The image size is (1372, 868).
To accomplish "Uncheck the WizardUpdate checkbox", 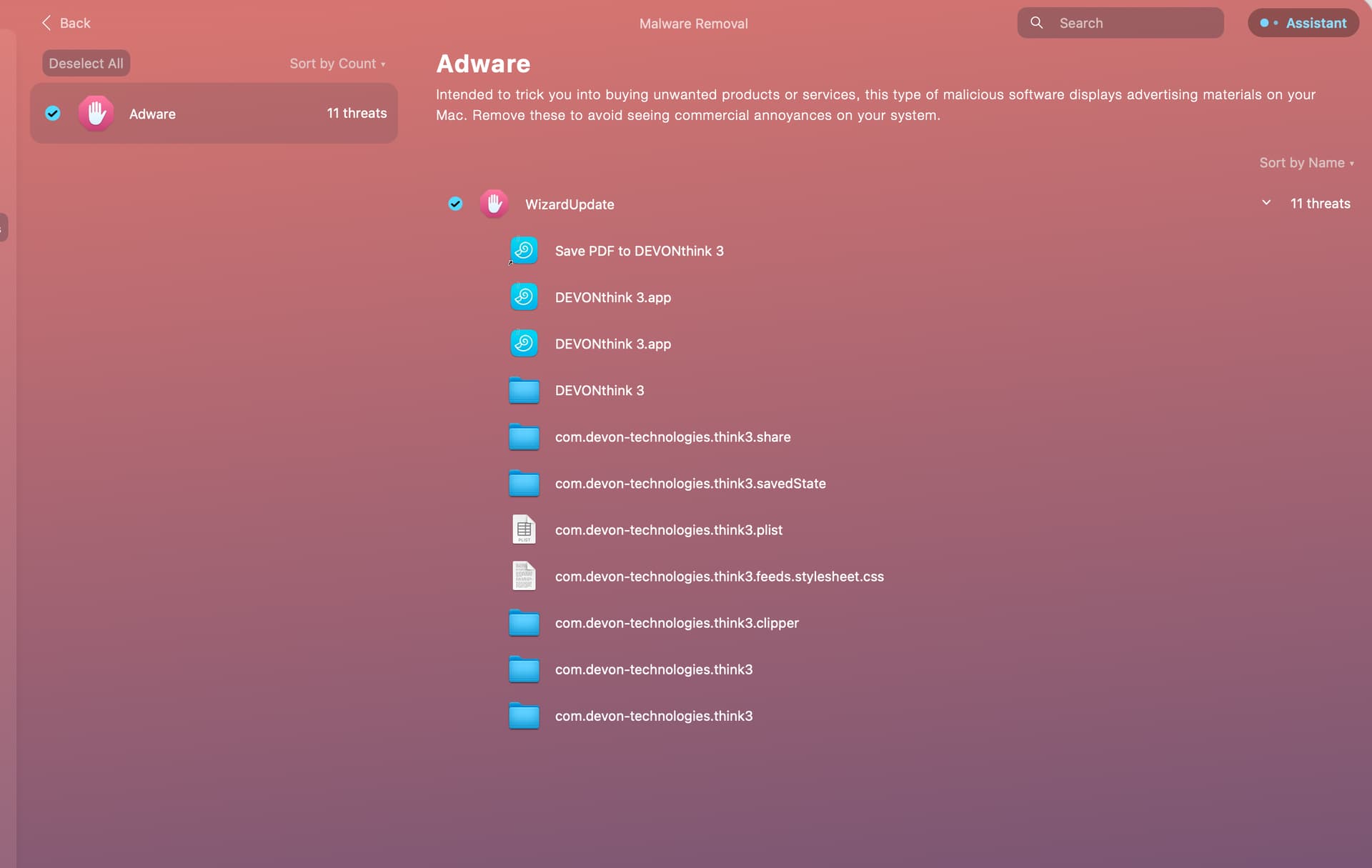I will [x=455, y=204].
